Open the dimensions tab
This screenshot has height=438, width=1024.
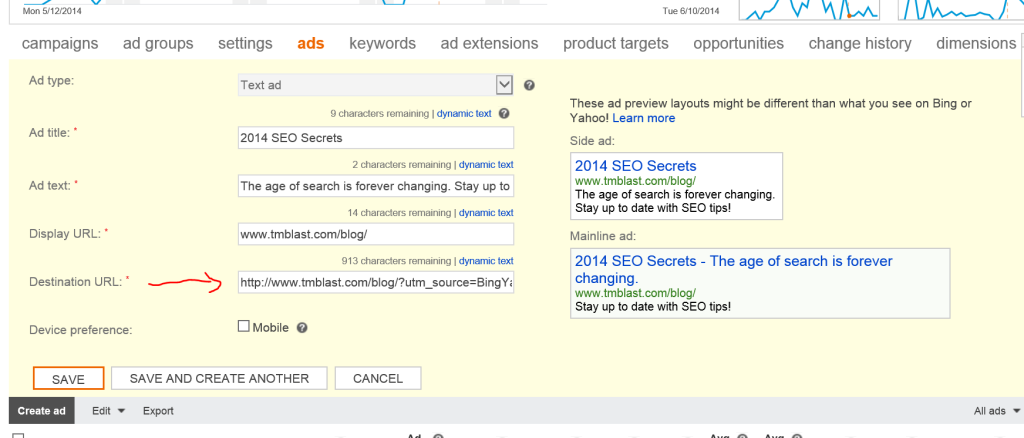click(976, 44)
